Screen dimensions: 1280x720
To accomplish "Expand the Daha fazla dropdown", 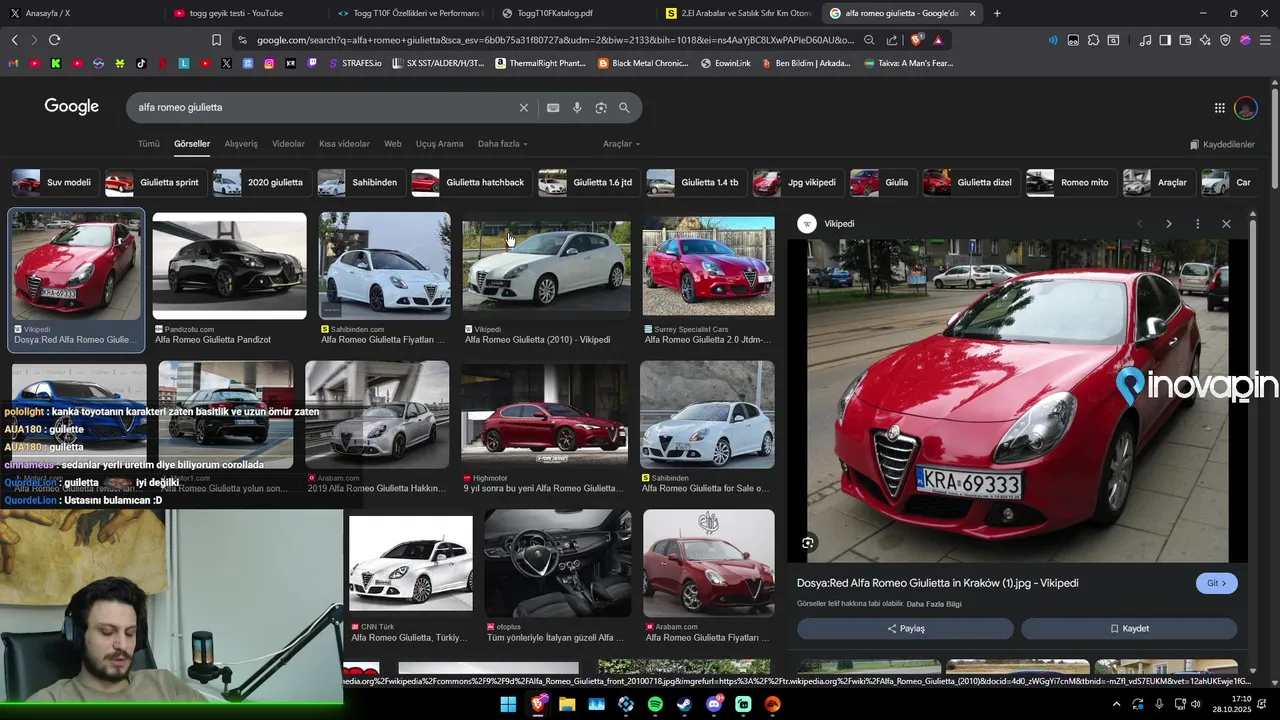I will [502, 144].
